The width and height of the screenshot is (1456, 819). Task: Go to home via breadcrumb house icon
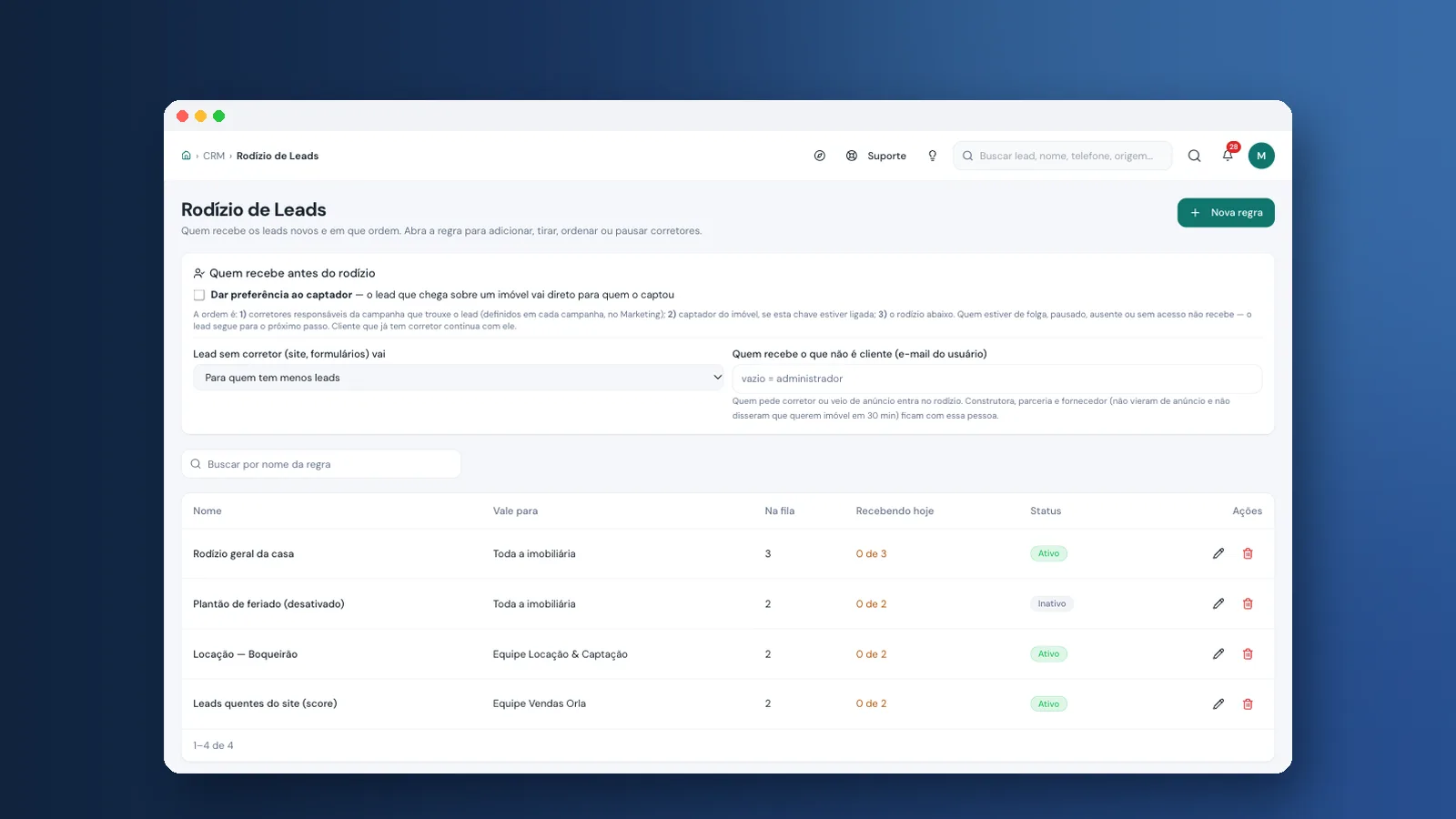tap(186, 156)
